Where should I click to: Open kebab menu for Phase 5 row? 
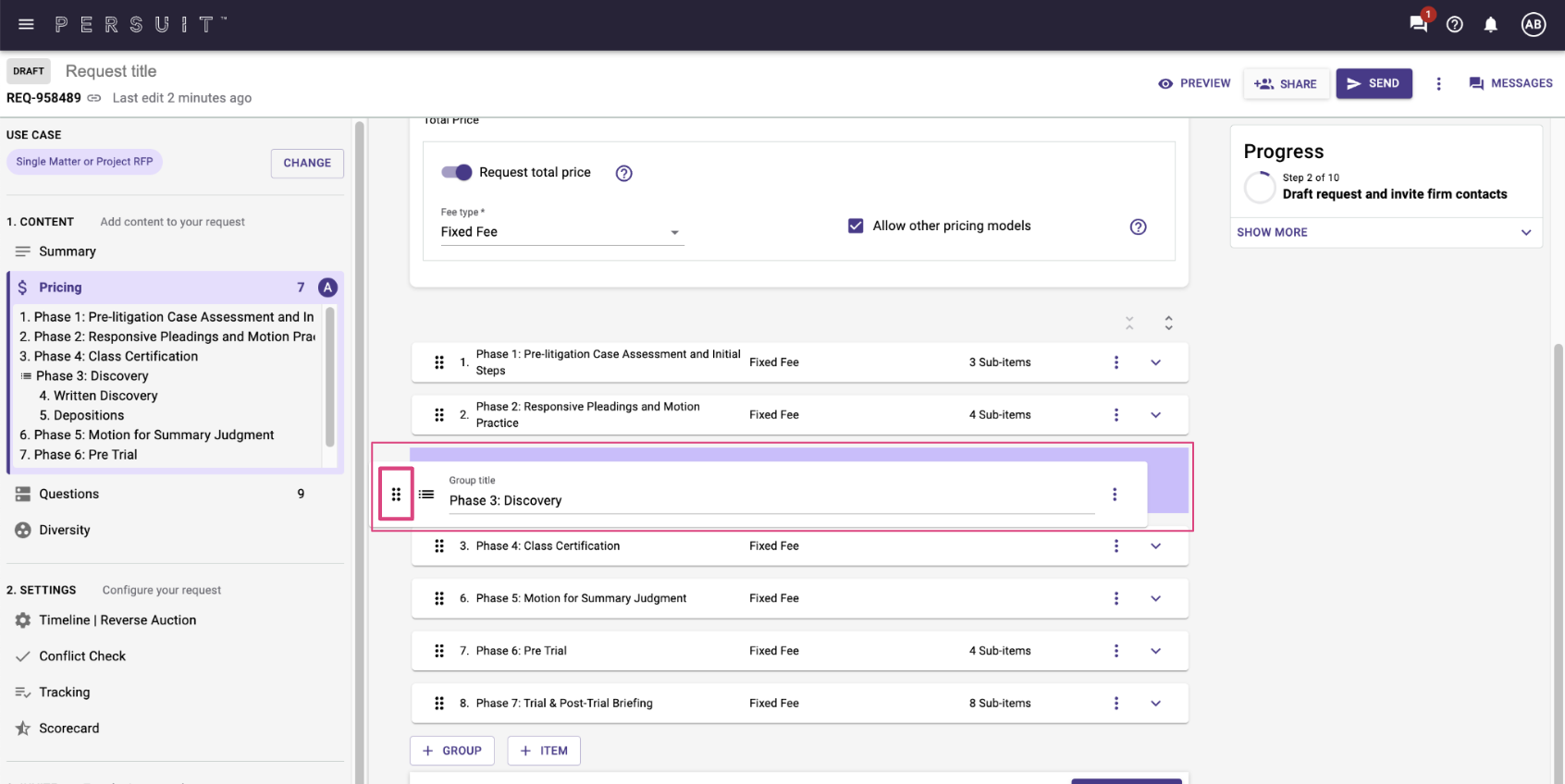pos(1116,598)
